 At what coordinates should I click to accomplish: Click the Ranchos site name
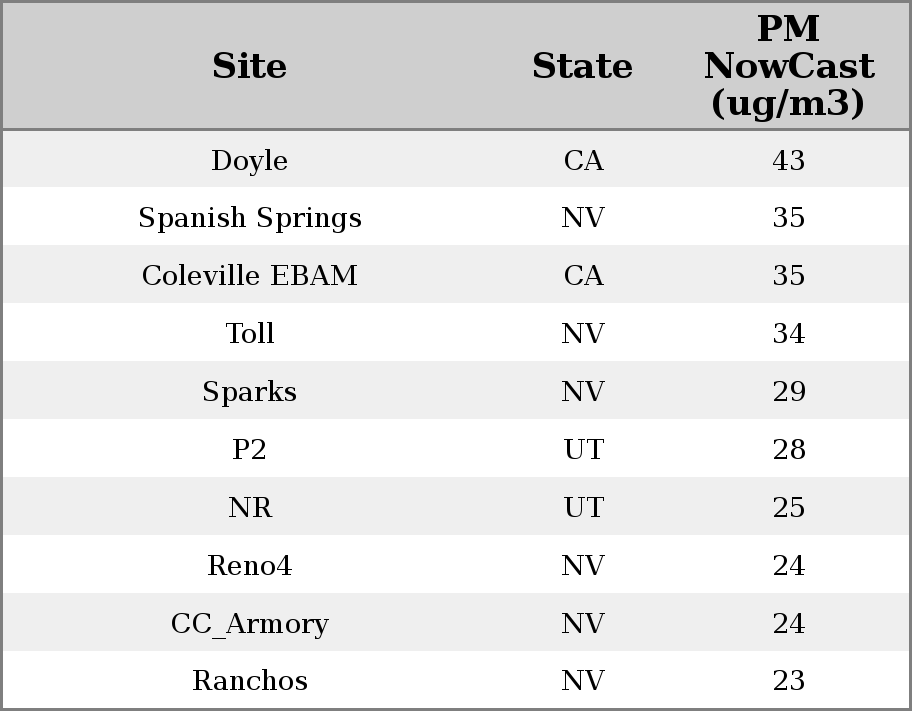[249, 681]
